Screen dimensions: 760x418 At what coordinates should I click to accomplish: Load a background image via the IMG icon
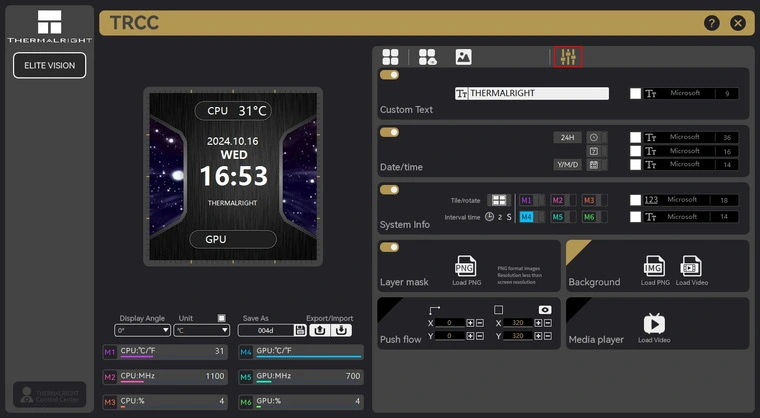pos(654,266)
